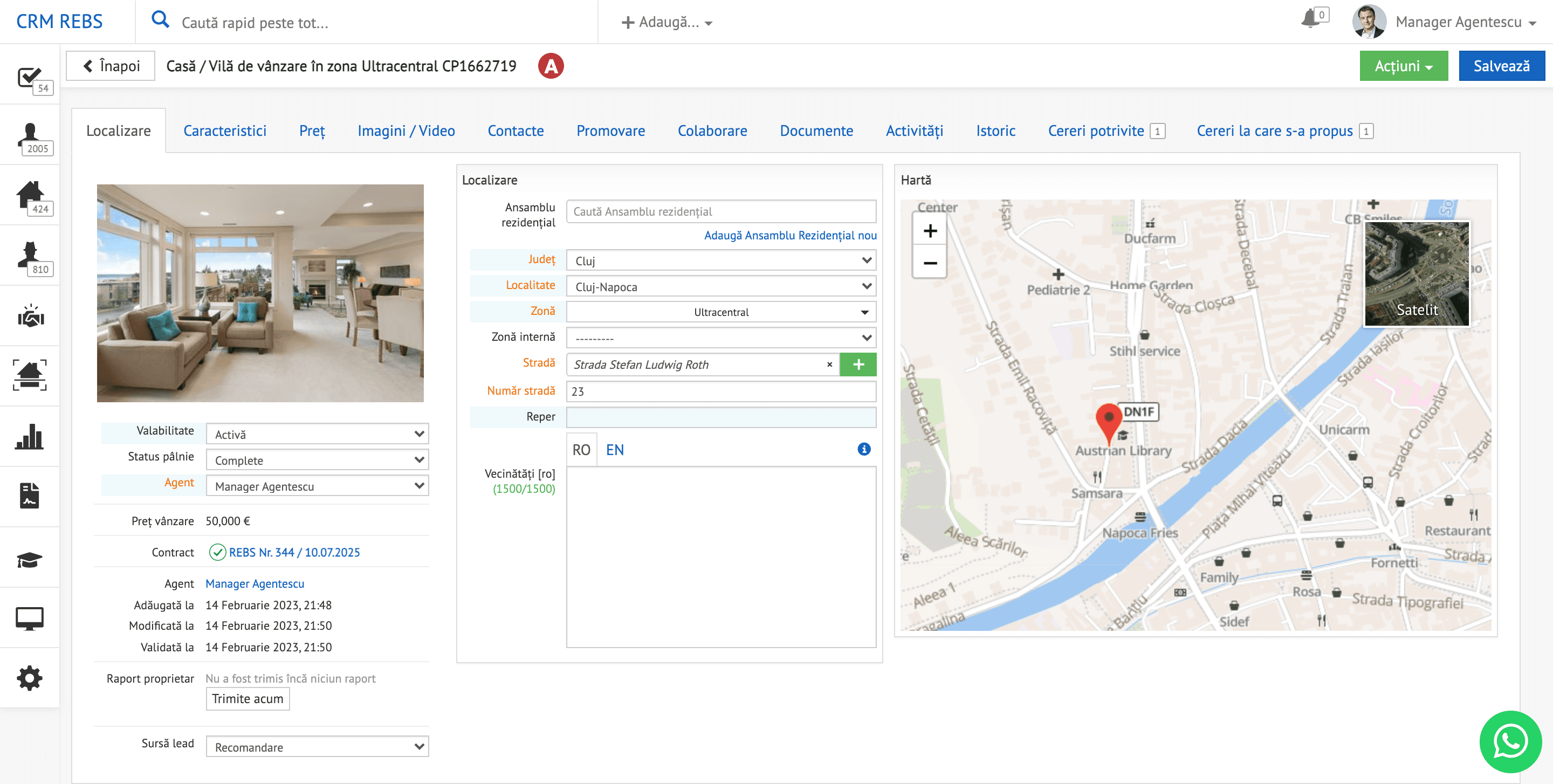
Task: Open the Sursă lead dropdown showing Recomandare
Action: (317, 746)
